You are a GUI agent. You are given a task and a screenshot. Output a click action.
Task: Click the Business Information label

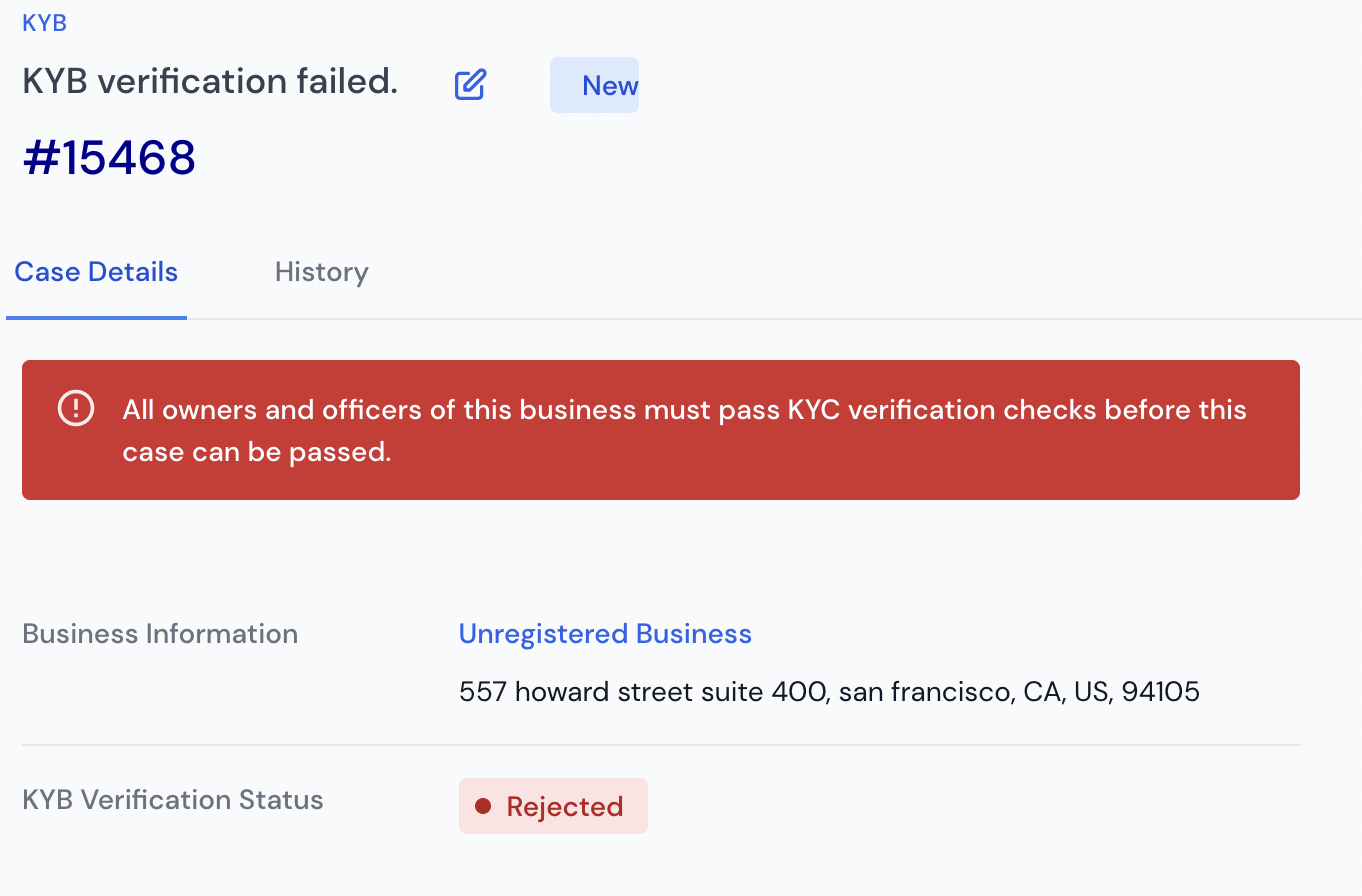tap(160, 634)
